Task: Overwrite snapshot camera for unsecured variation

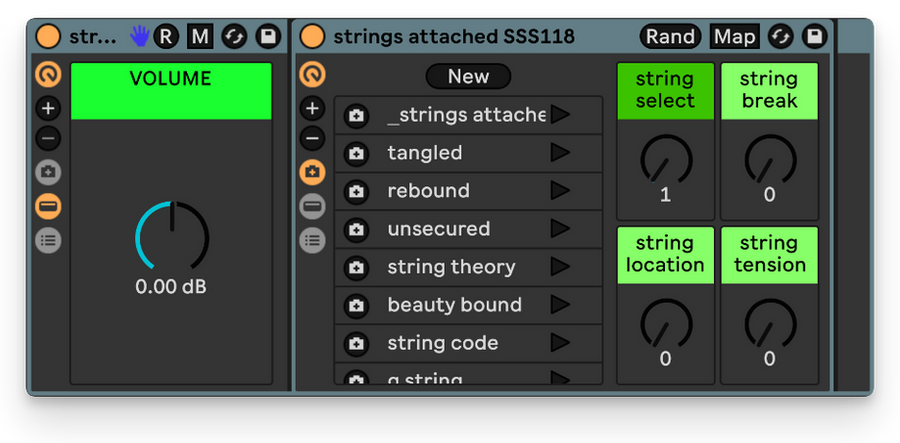Action: 356,230
